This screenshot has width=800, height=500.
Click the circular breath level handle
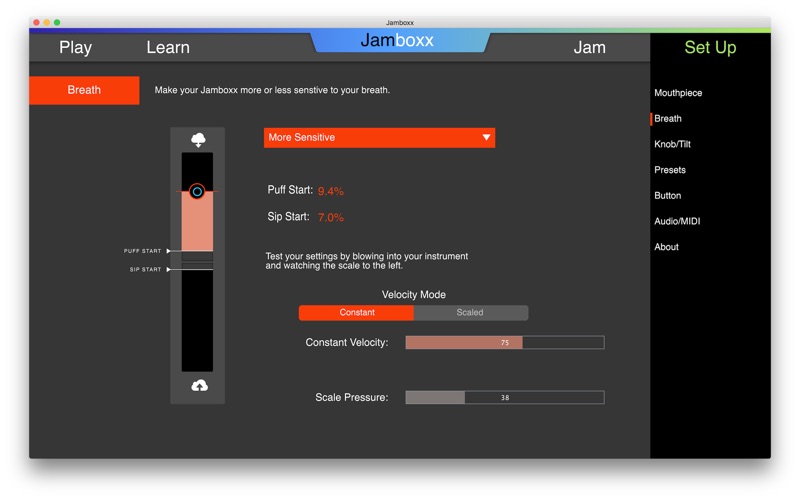(197, 192)
